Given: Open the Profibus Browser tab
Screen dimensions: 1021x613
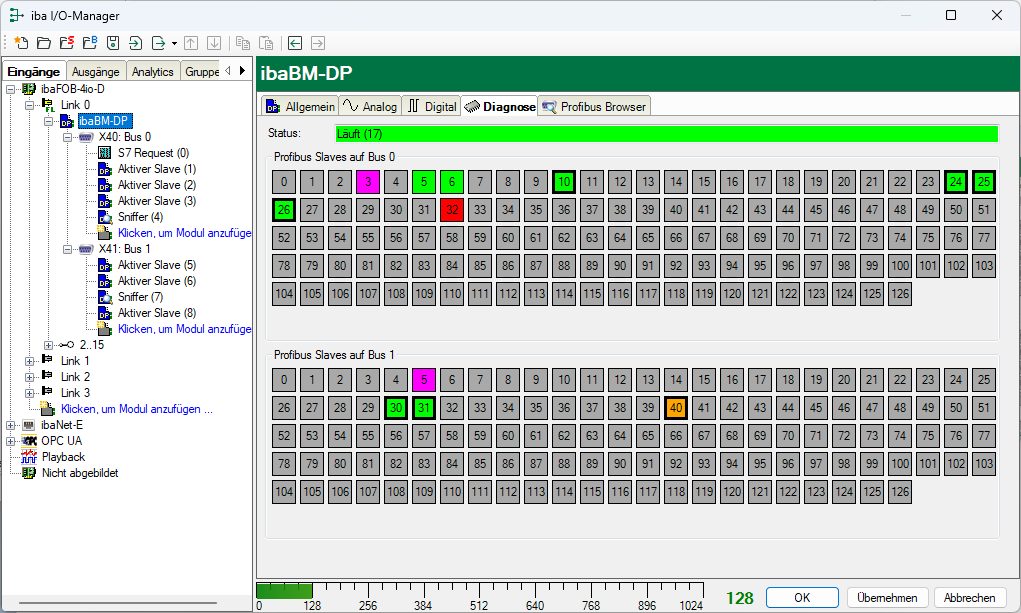Looking at the screenshot, I should (595, 106).
